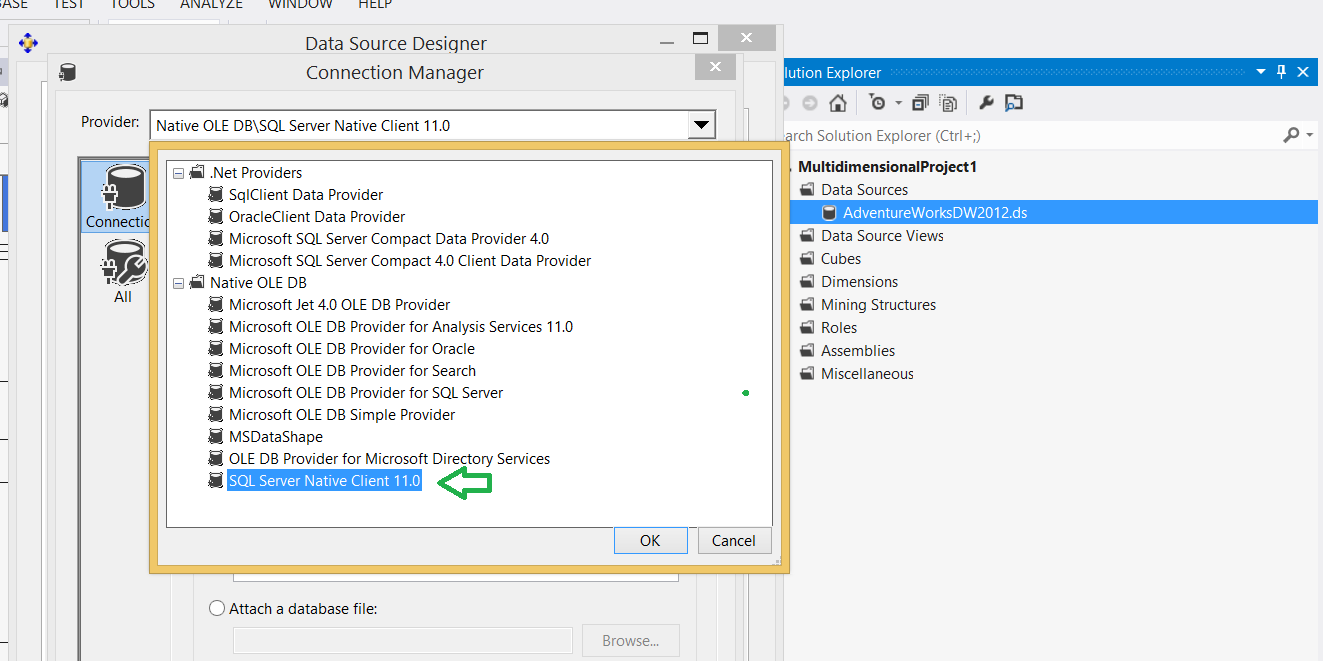The image size is (1323, 661).
Task: Select Microsoft OLE DB Simple Provider
Action: coord(342,414)
